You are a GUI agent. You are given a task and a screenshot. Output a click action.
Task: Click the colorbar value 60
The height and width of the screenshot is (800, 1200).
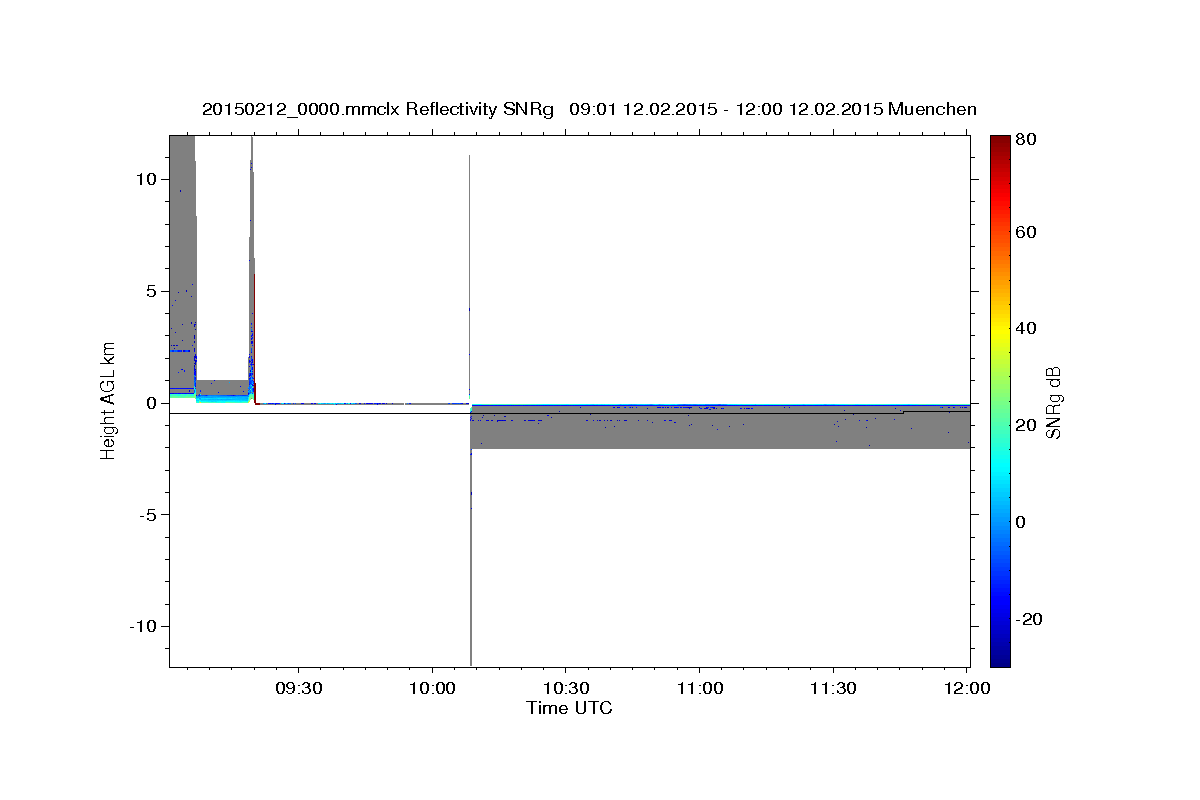[1025, 232]
